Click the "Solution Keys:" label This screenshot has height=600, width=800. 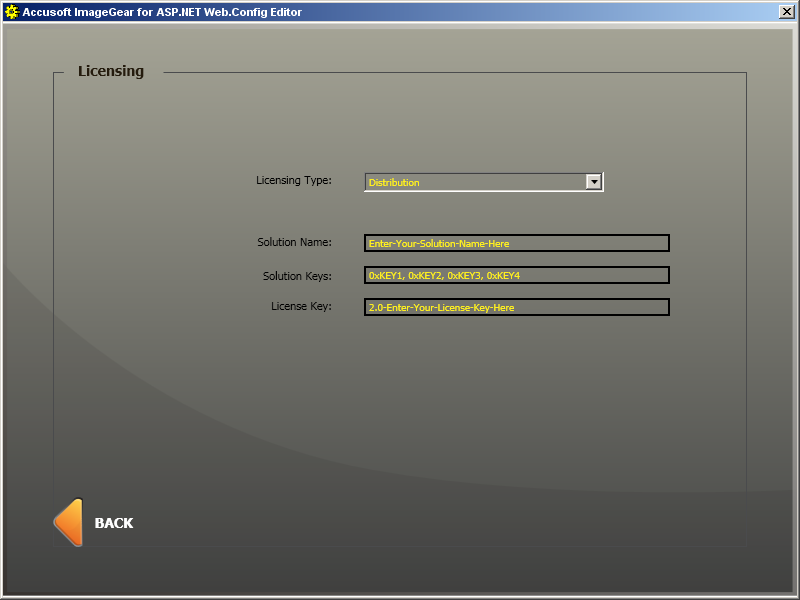(x=297, y=275)
